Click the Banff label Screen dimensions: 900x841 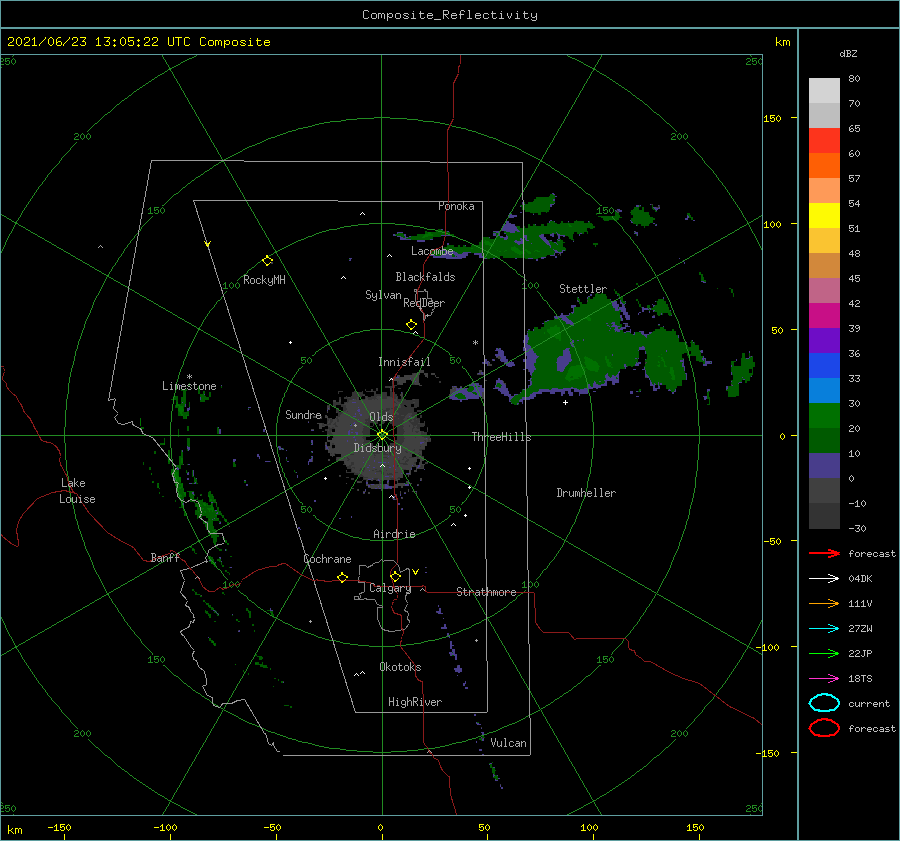165,557
